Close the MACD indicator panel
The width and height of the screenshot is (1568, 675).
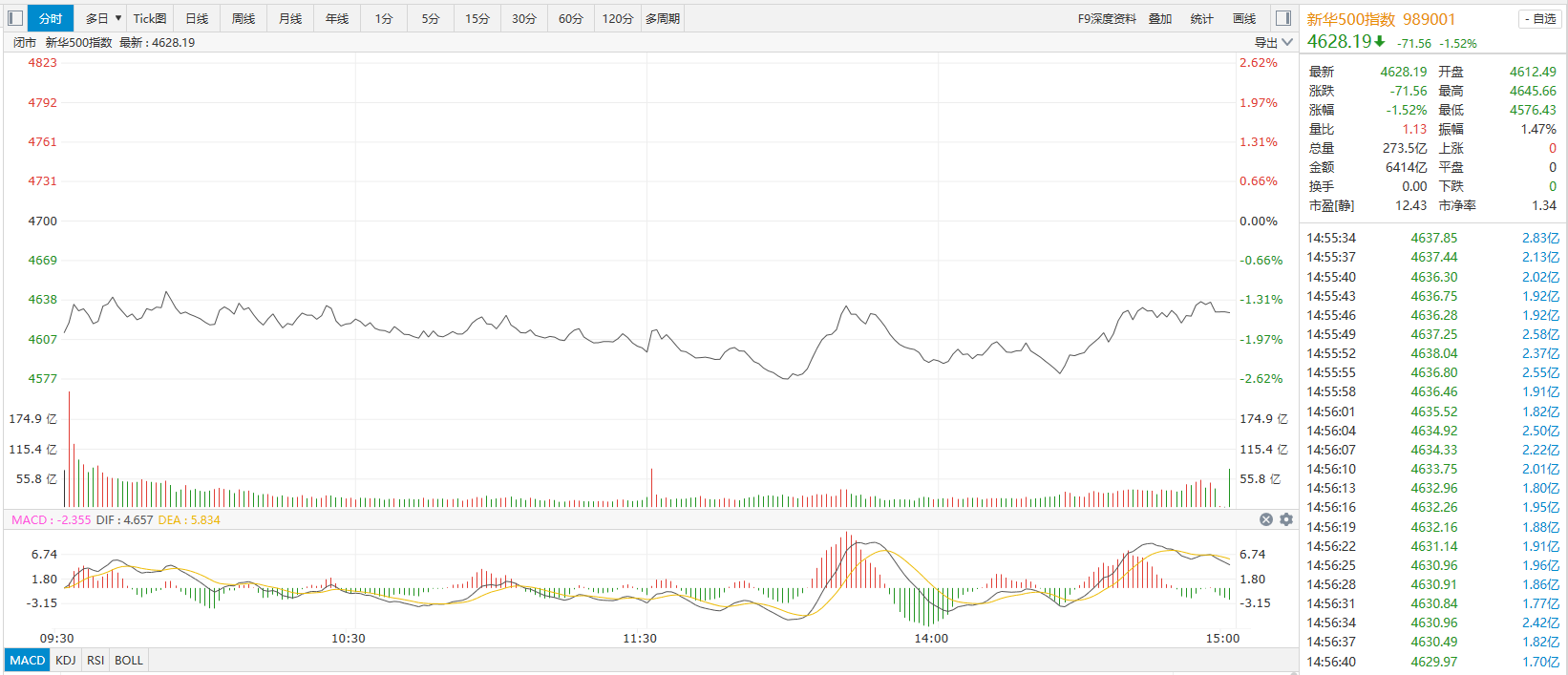[x=1266, y=519]
